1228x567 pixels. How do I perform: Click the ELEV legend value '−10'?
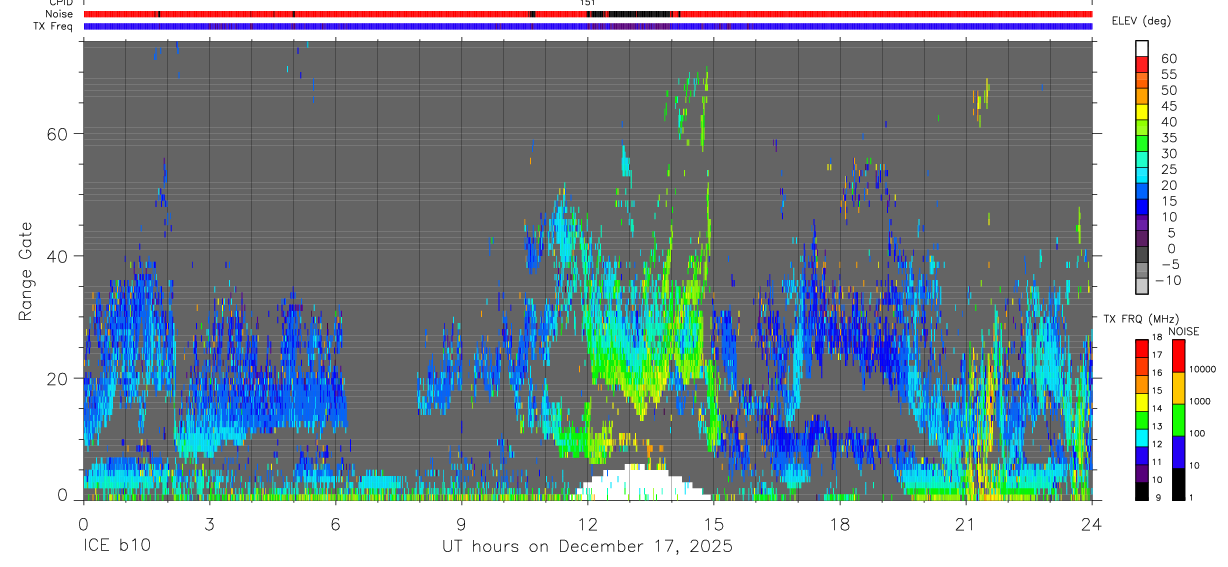pyautogui.click(x=1167, y=280)
